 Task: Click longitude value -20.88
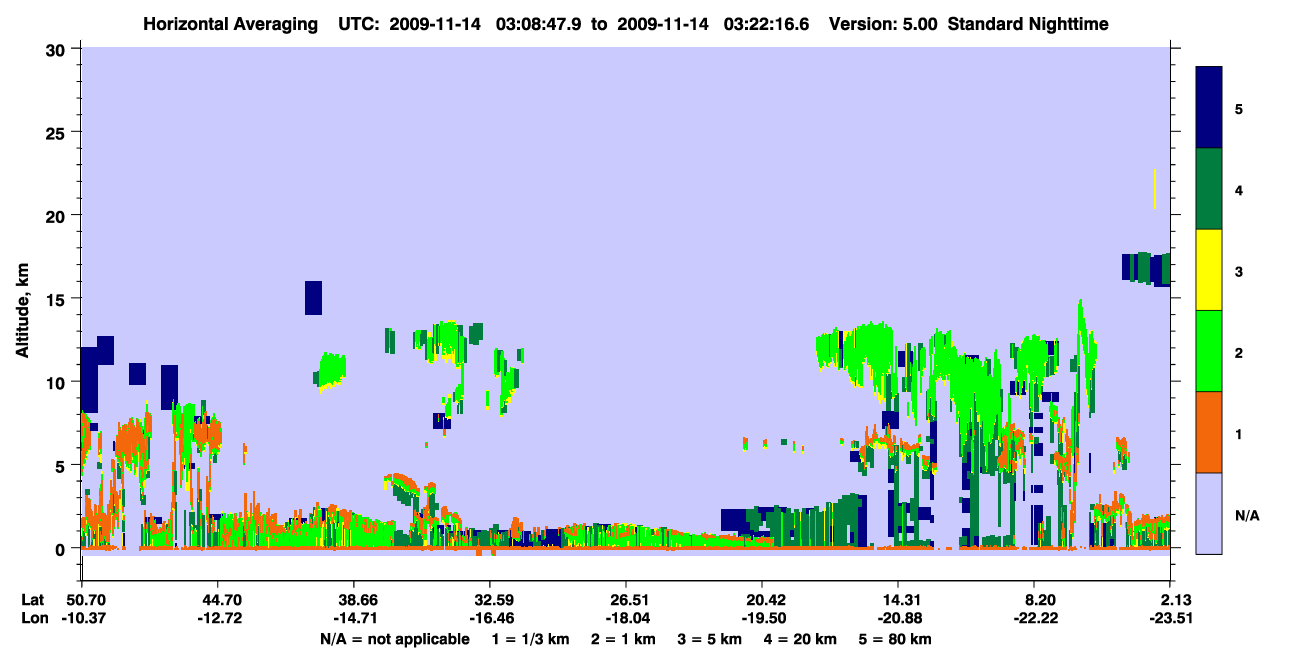898,619
